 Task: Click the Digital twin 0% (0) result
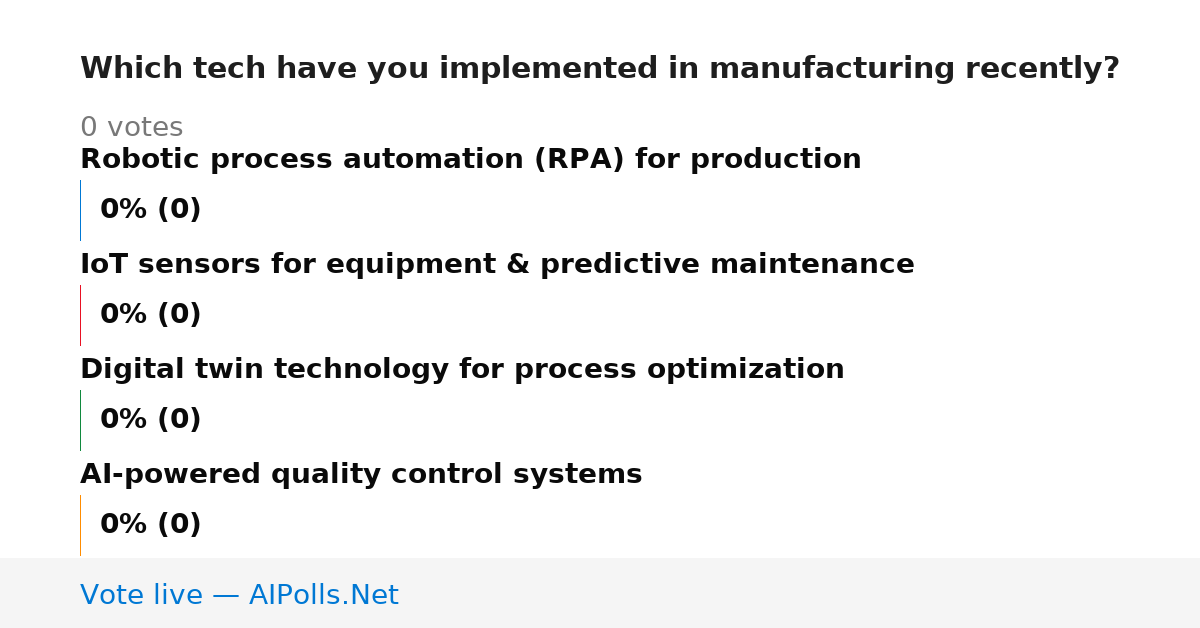click(150, 420)
